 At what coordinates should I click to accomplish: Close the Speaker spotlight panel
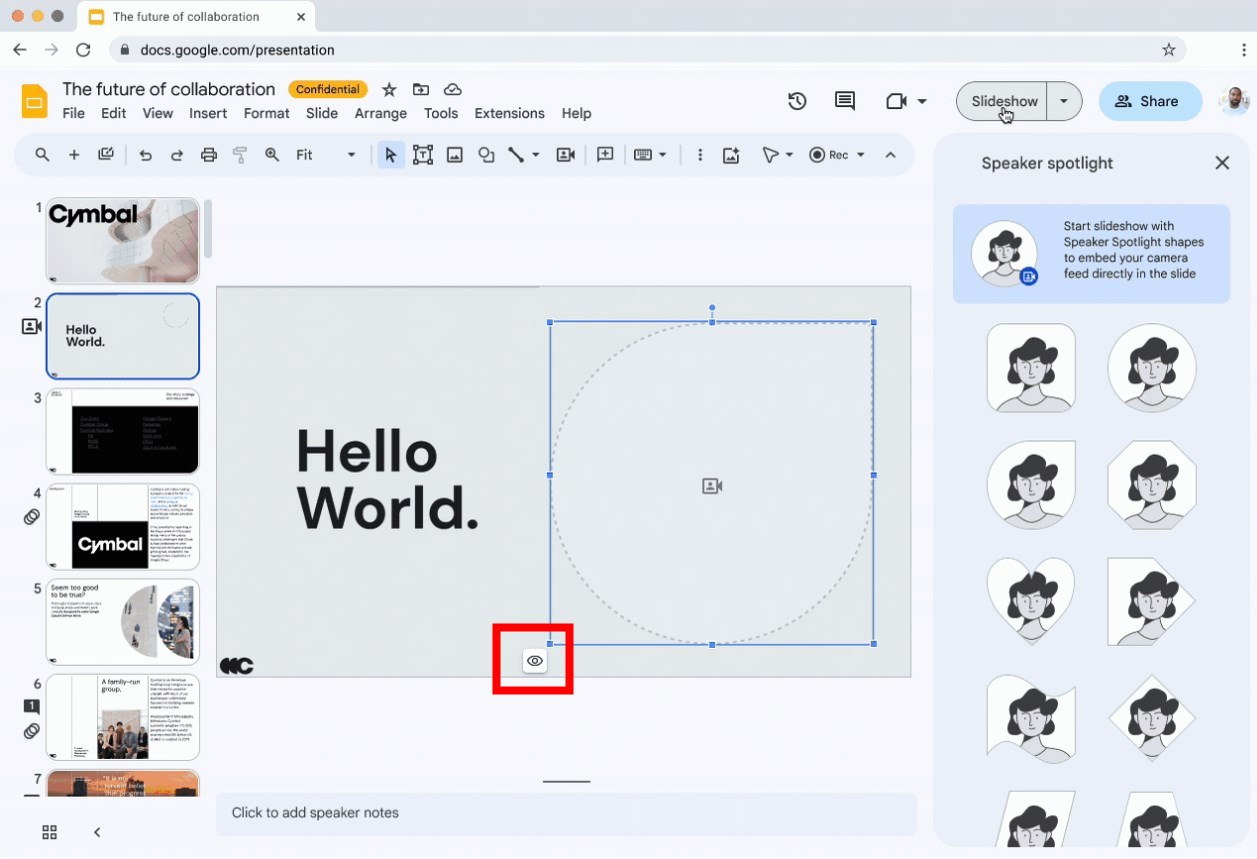[1222, 163]
